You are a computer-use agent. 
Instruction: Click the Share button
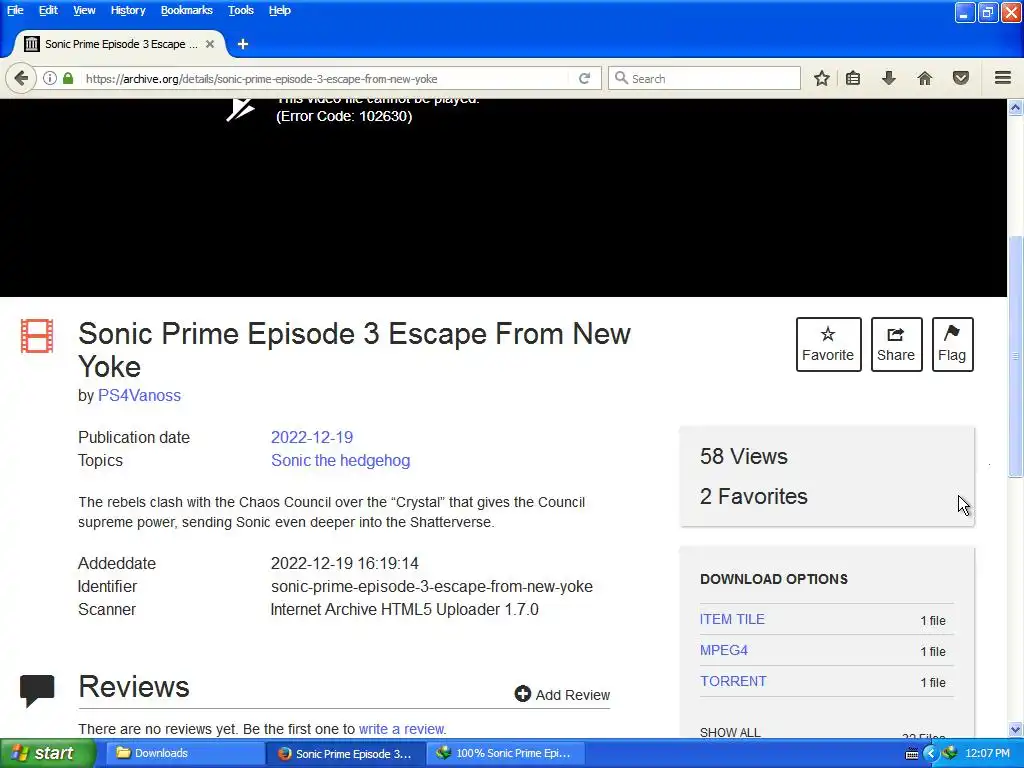896,344
